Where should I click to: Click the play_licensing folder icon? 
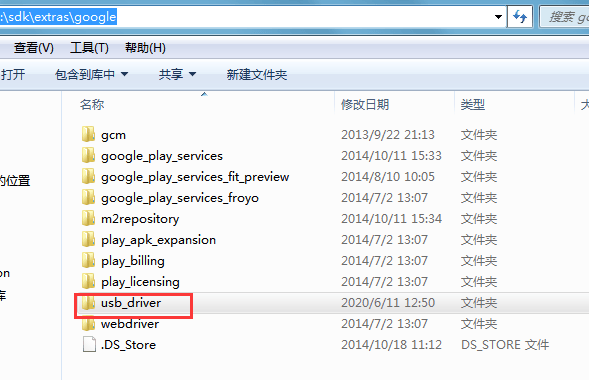pos(89,281)
